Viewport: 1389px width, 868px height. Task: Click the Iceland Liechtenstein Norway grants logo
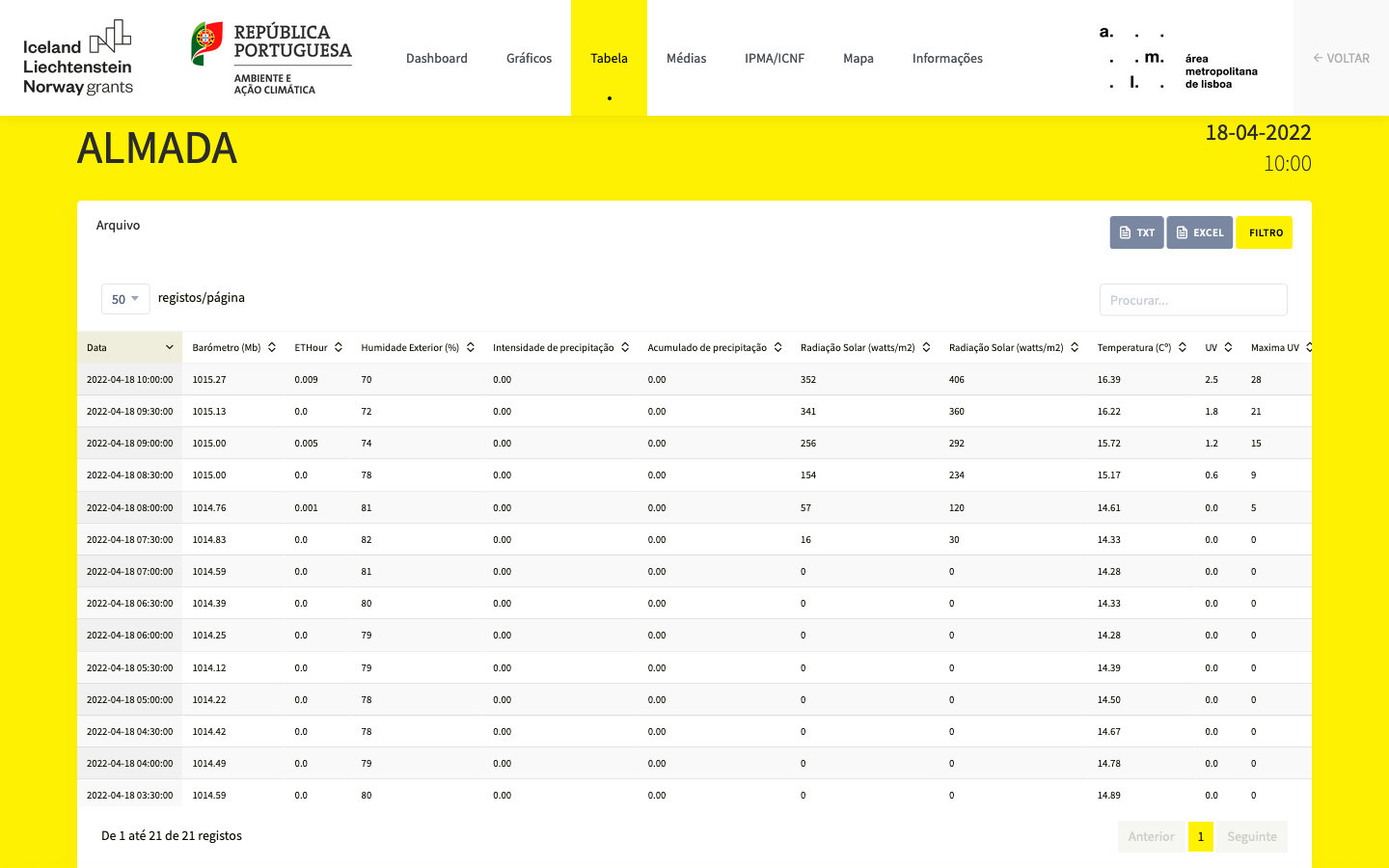78,58
